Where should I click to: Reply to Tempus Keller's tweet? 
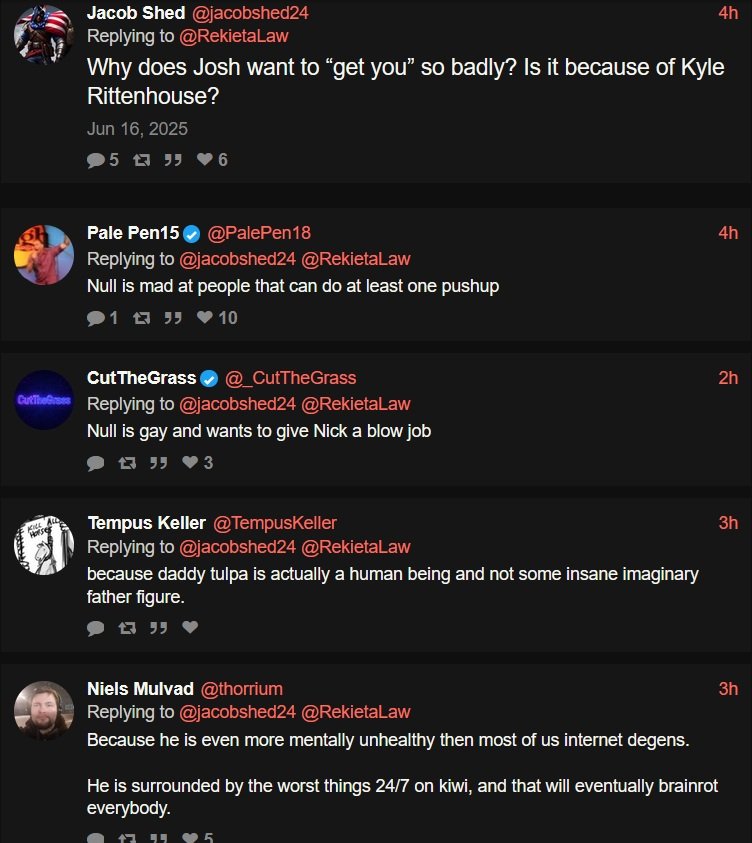click(96, 628)
